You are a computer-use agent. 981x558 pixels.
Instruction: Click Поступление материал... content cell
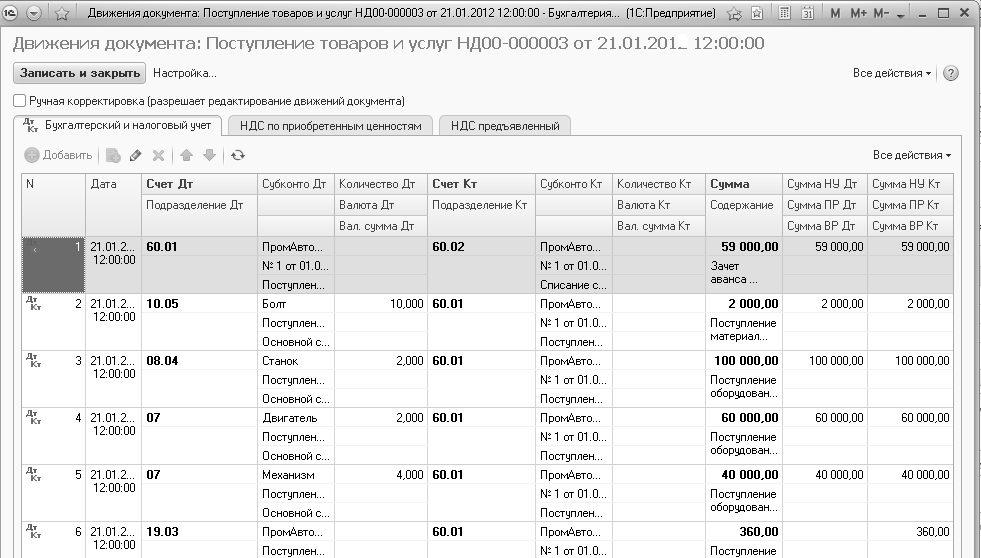[x=744, y=330]
